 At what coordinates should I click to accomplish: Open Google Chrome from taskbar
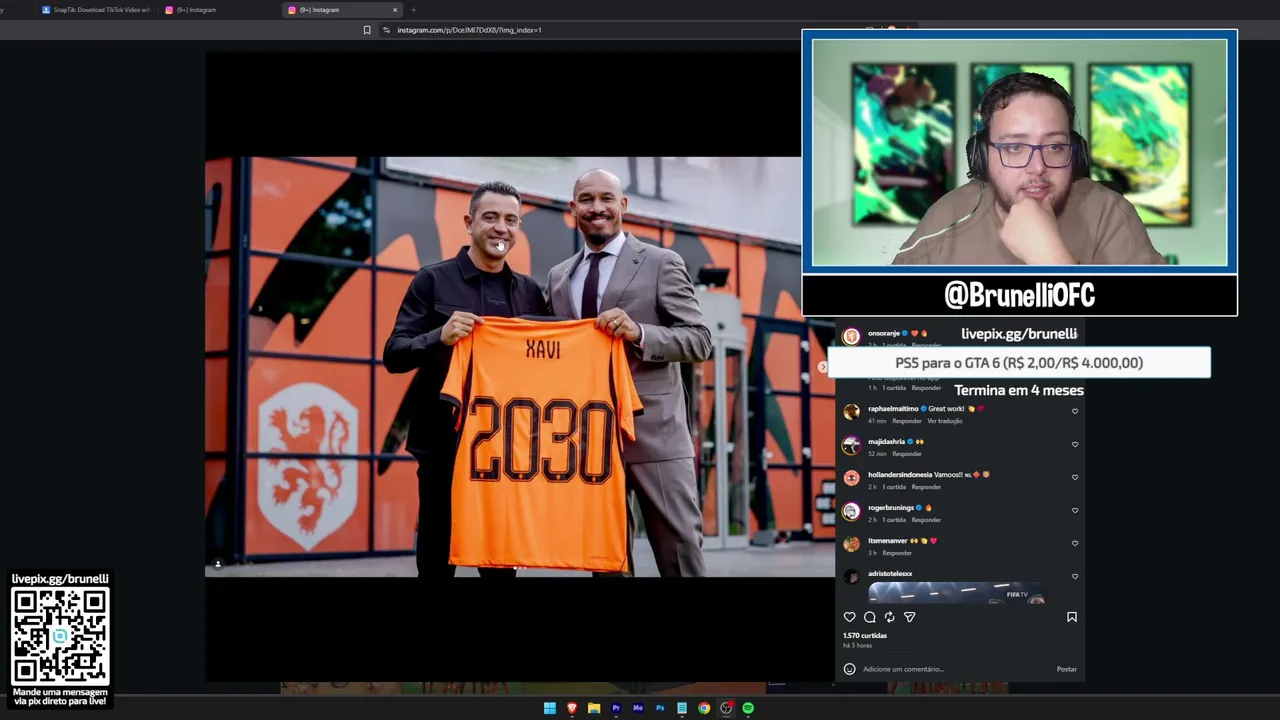pyautogui.click(x=704, y=708)
